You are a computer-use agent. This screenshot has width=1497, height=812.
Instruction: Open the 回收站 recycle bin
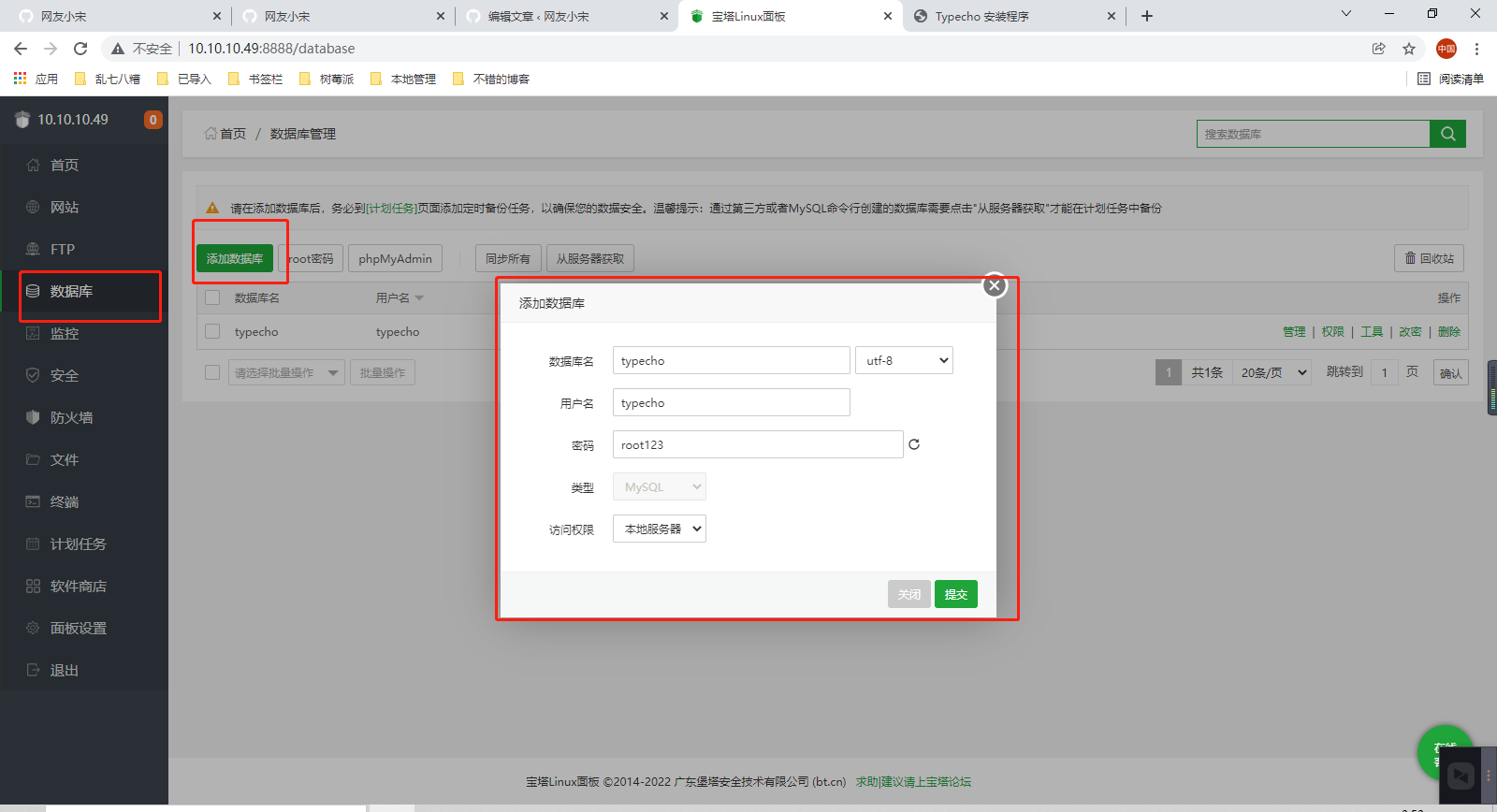[x=1429, y=258]
